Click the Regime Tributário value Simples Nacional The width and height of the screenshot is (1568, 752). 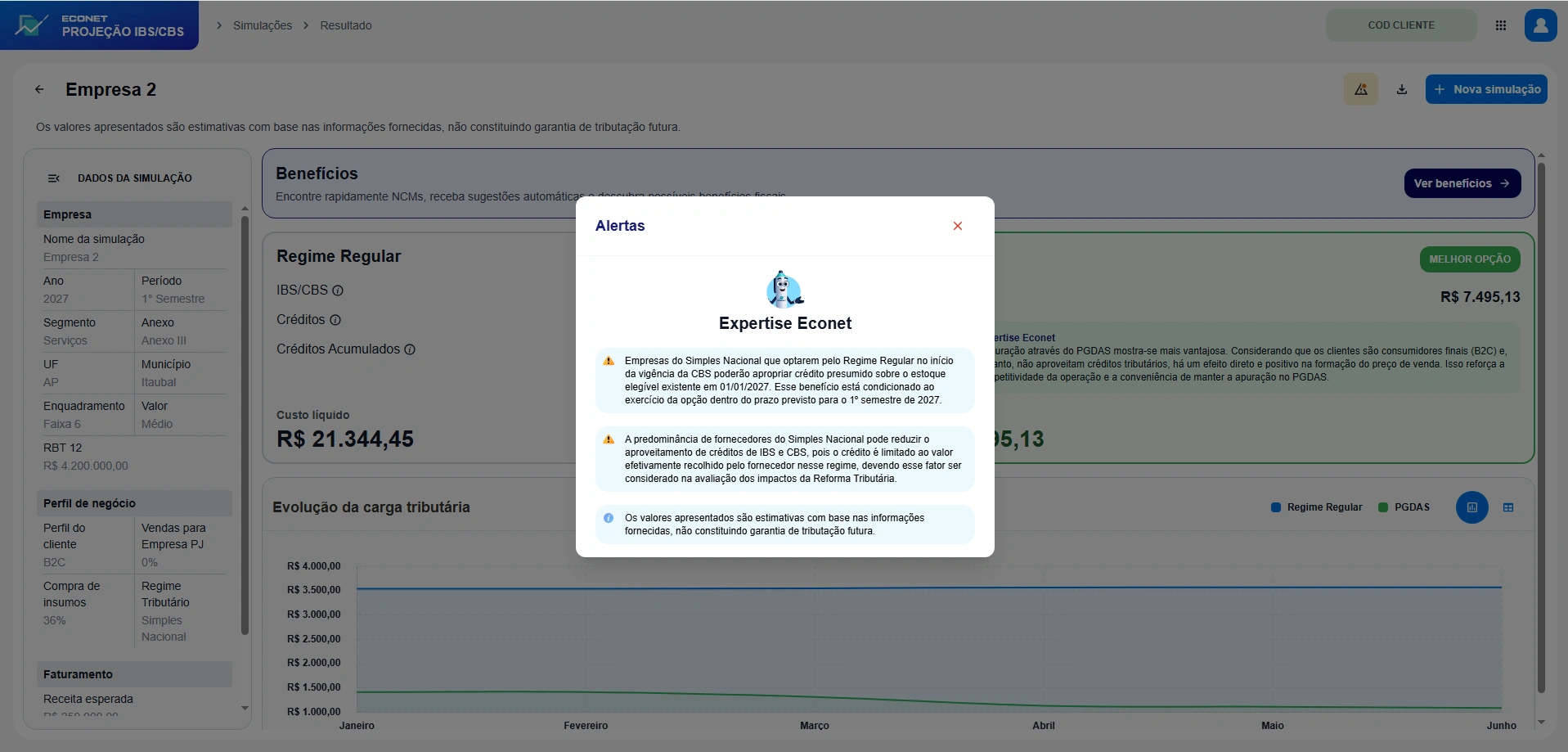click(x=164, y=628)
